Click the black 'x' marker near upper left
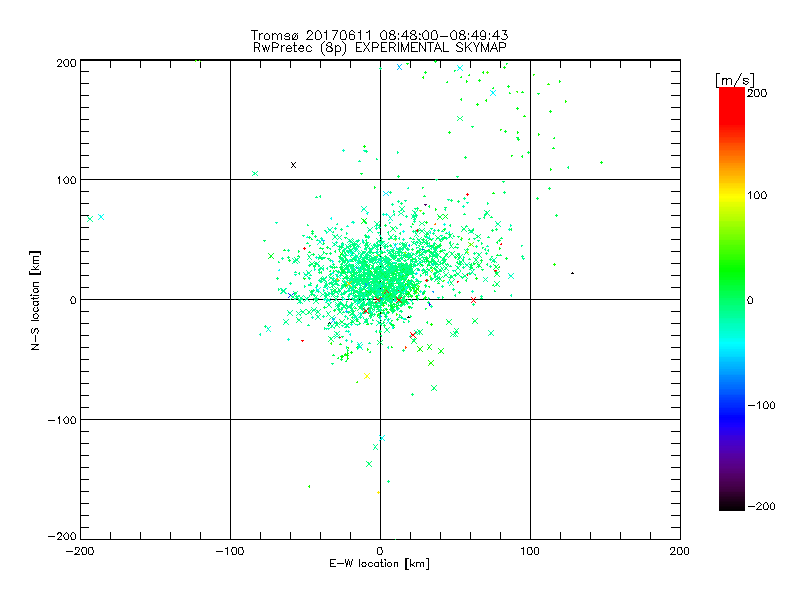Screen dimensions: 800x600 293,165
